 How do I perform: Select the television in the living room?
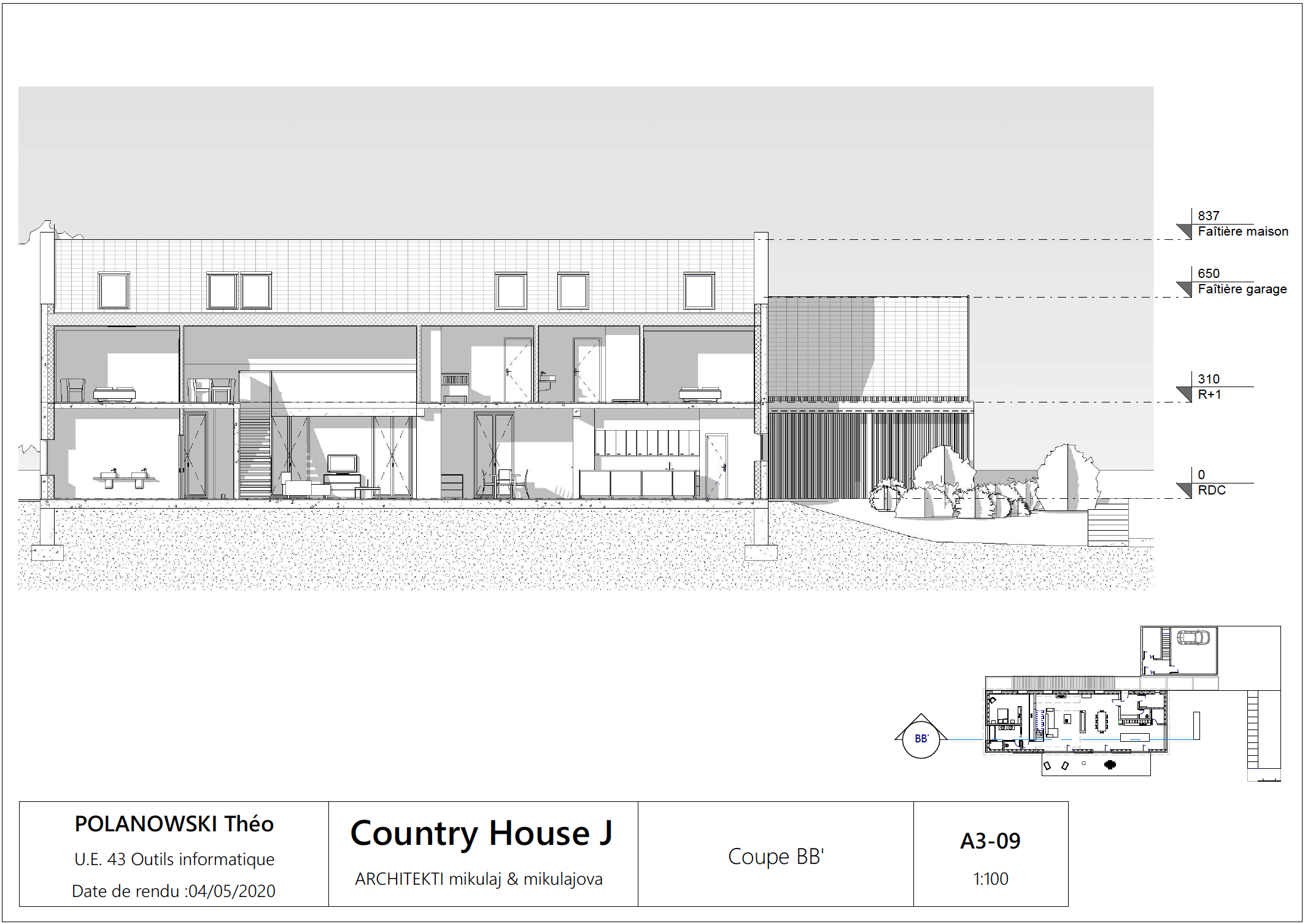[342, 464]
